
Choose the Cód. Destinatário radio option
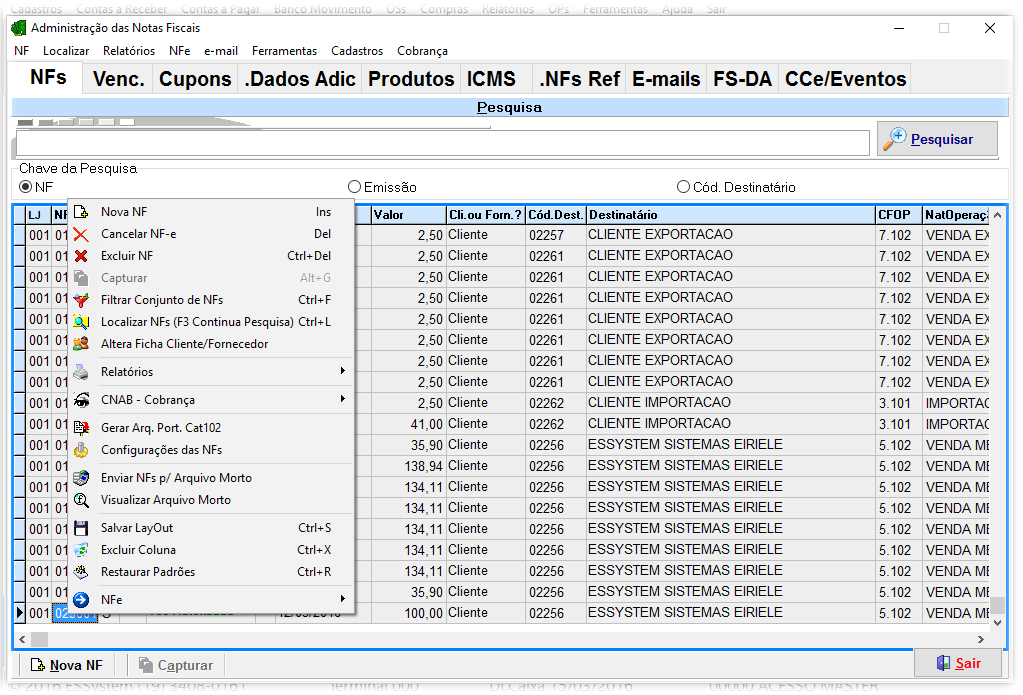tap(683, 187)
